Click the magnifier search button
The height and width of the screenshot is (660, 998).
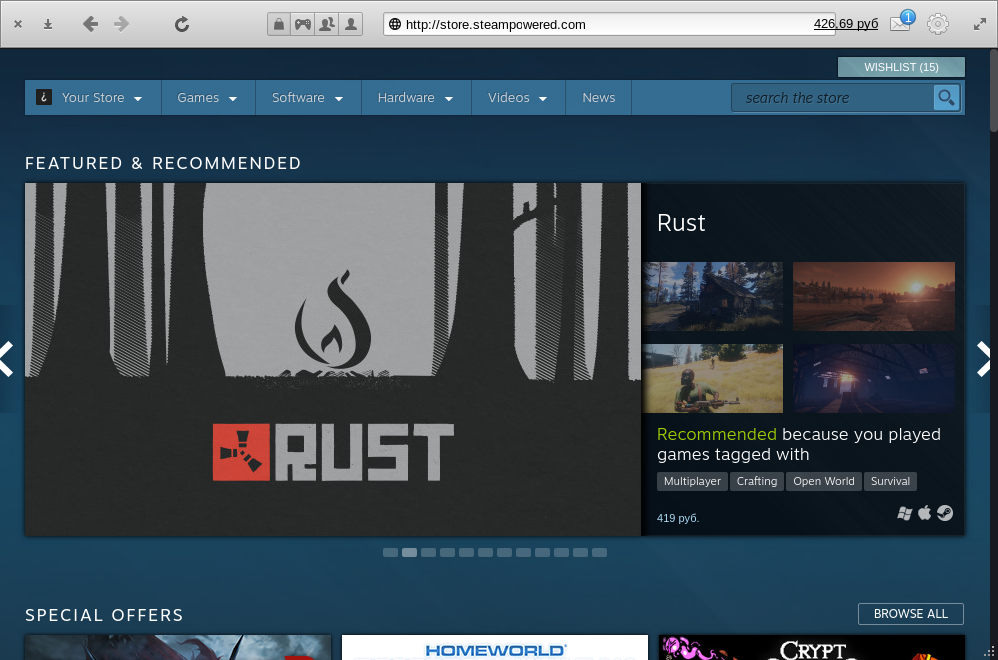946,97
